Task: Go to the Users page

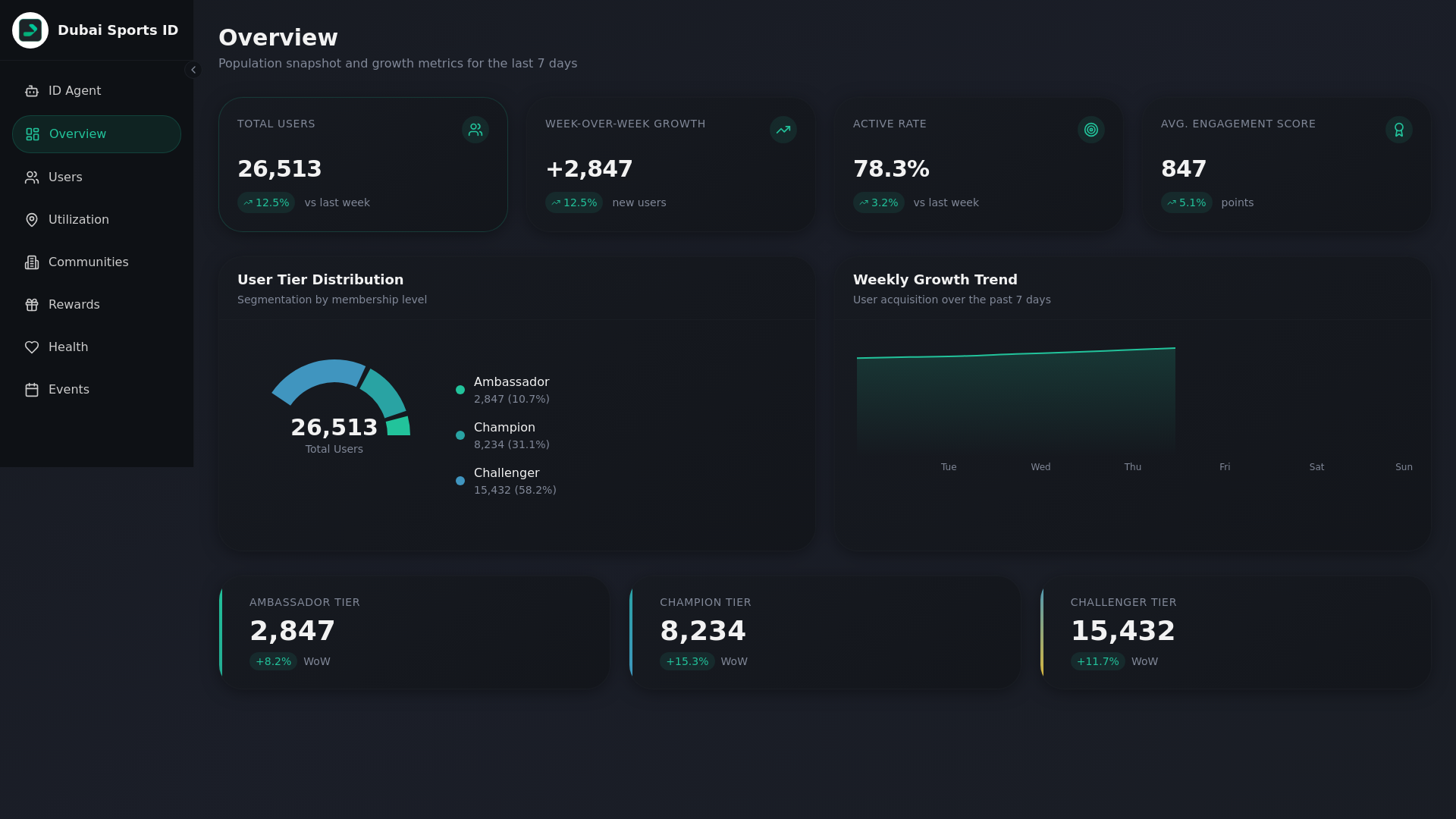Action: [x=65, y=177]
